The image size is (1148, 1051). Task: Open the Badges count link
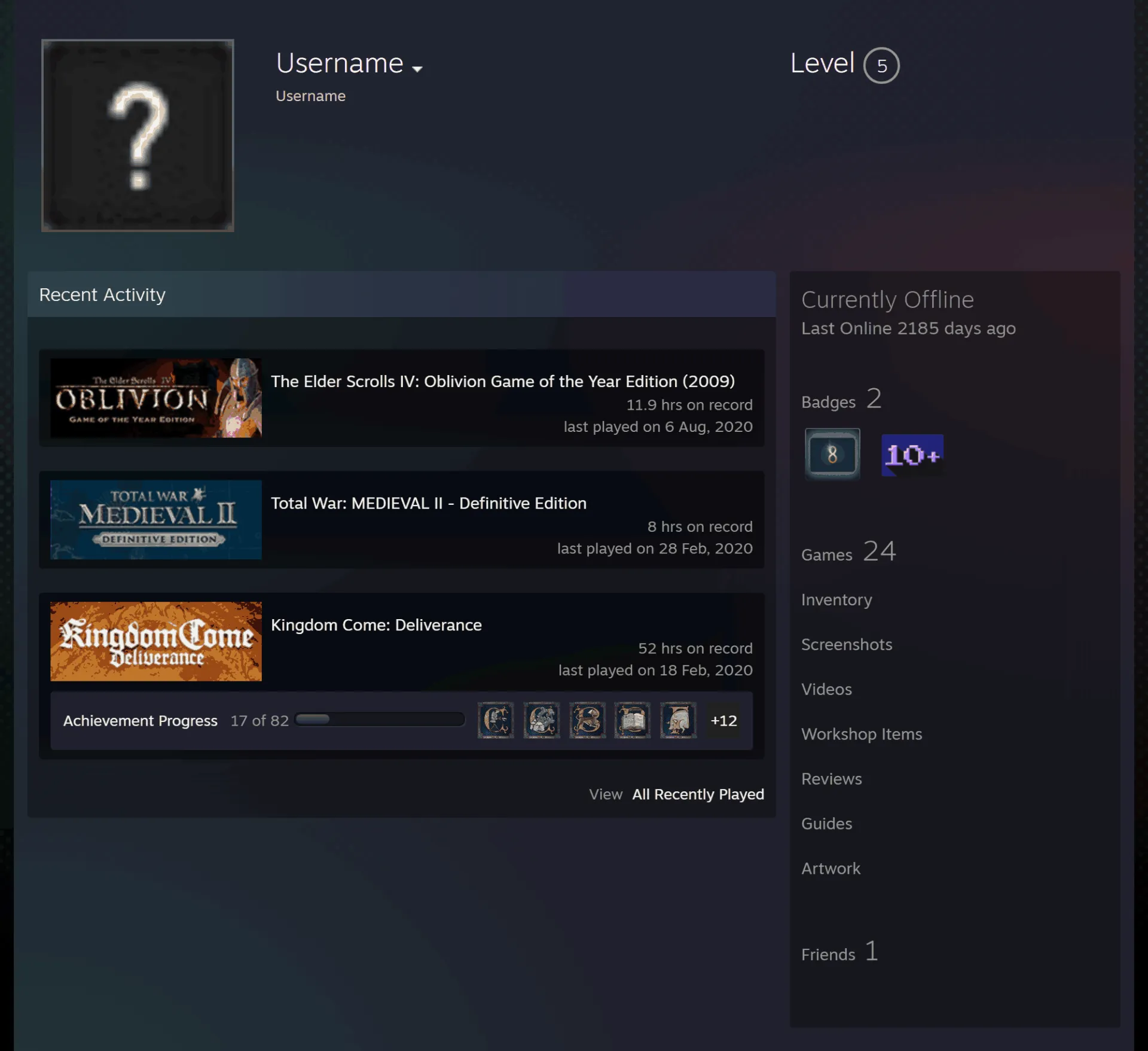(x=841, y=398)
